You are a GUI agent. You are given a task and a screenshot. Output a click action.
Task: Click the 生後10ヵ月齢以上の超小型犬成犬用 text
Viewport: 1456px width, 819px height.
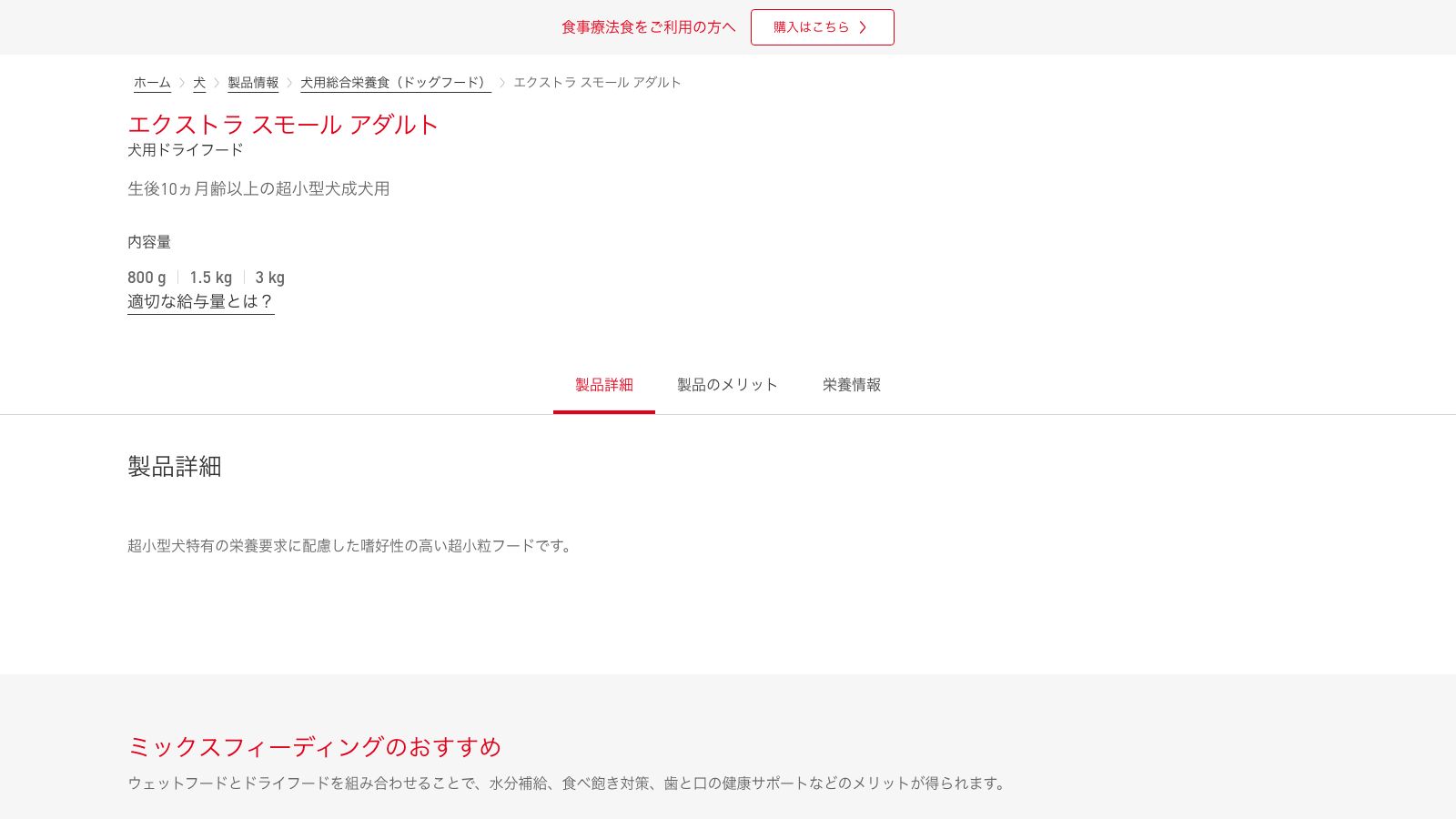258,189
